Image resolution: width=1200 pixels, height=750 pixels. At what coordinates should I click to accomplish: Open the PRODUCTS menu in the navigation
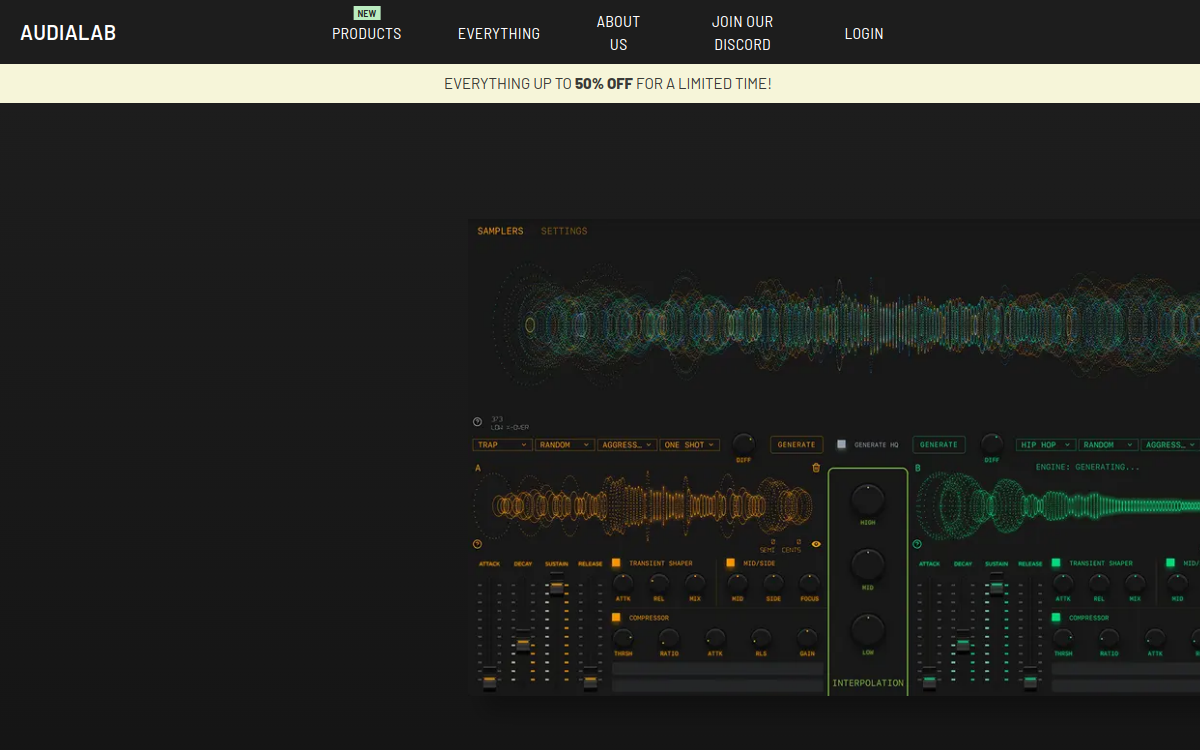(366, 33)
